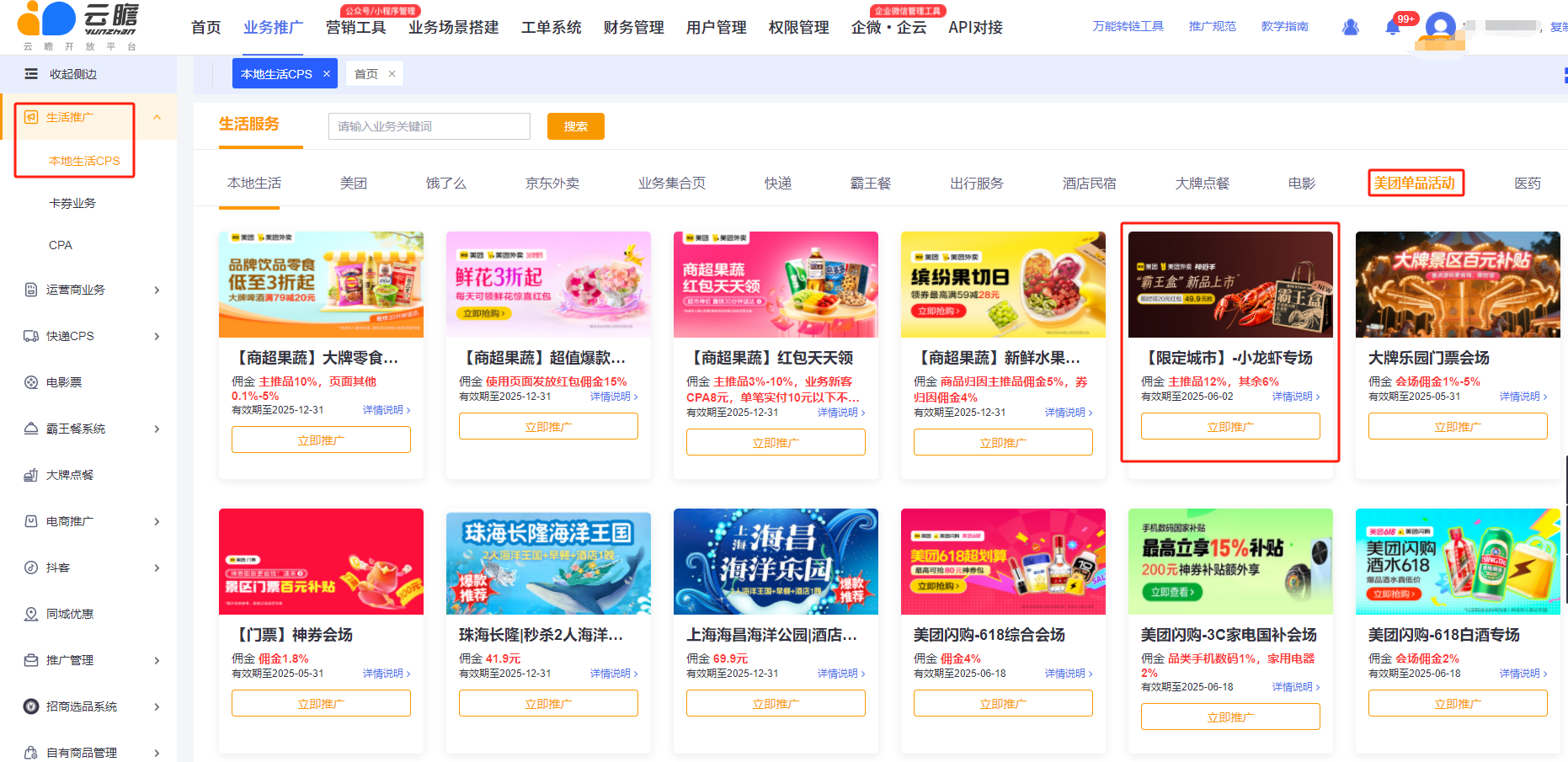Expand the 自有商品管理 menu arrow
This screenshot has width=1568, height=762.
[x=157, y=753]
